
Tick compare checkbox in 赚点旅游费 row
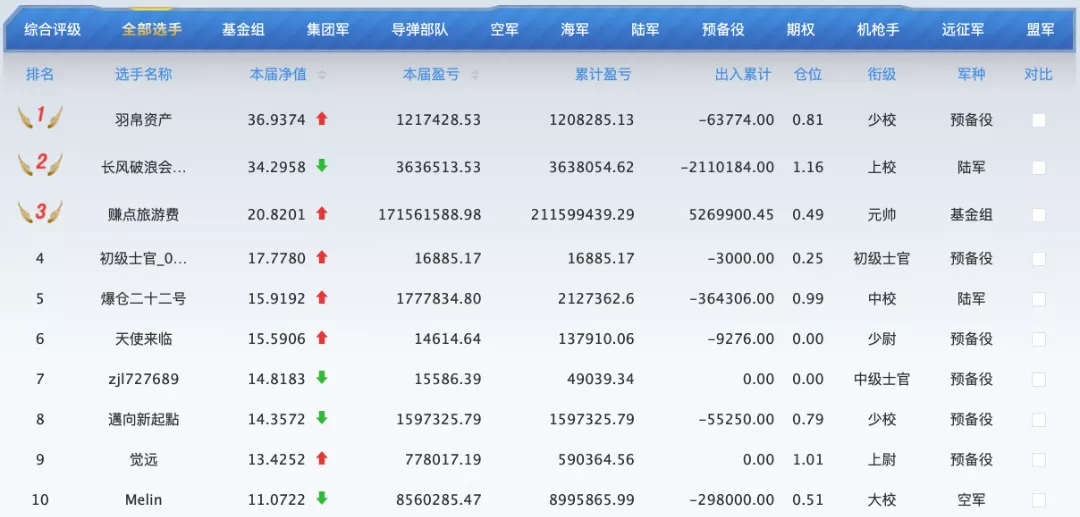(x=1039, y=215)
